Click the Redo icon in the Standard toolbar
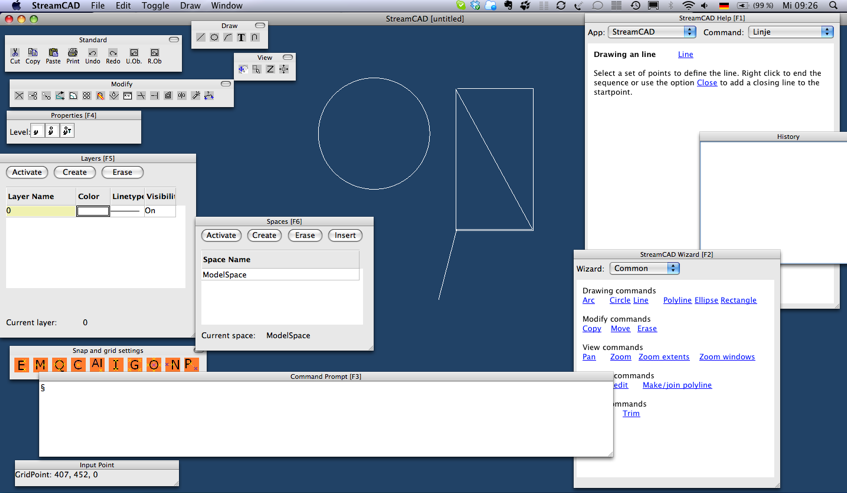 pos(113,52)
